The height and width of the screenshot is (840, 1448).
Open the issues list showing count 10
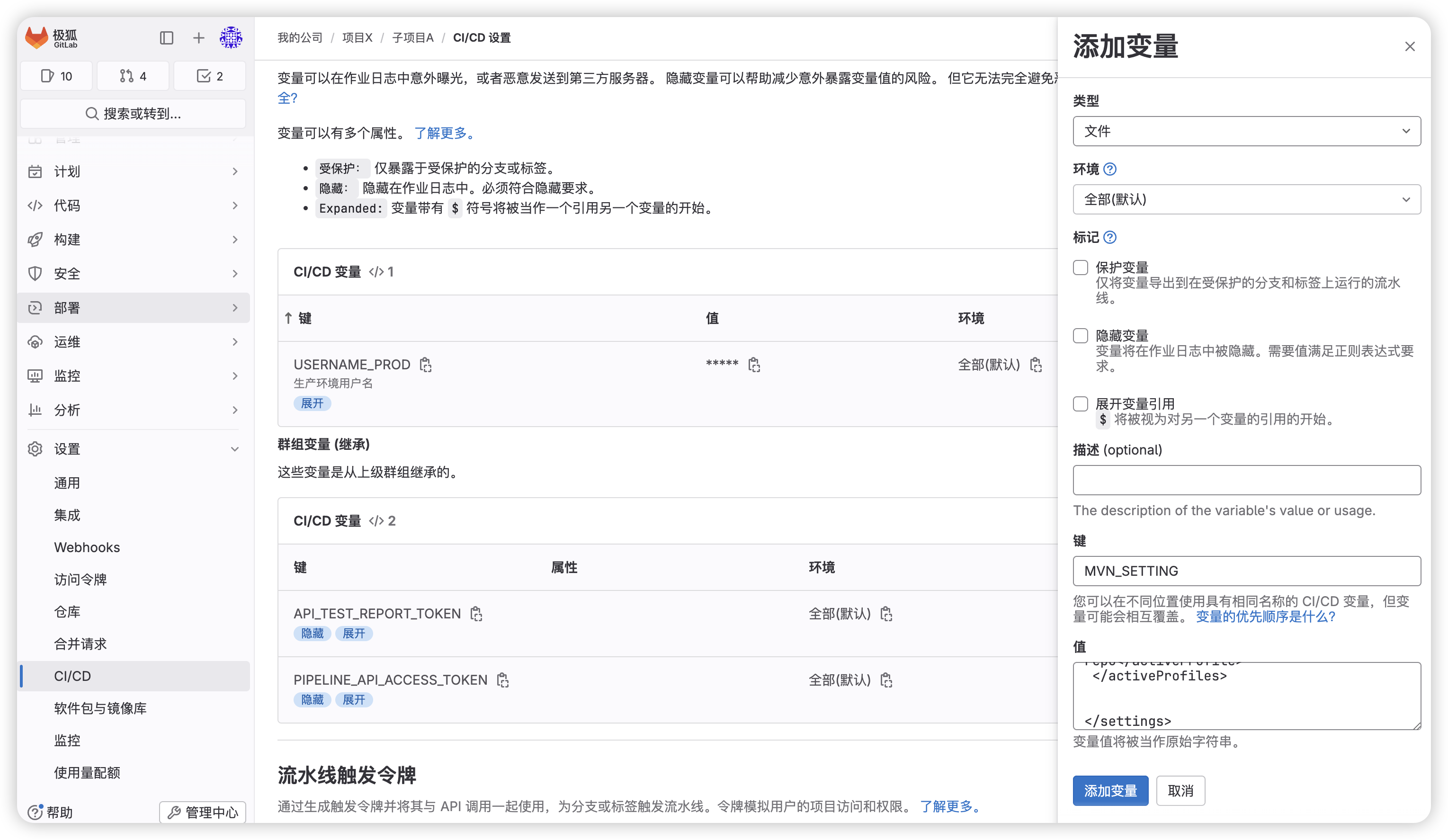(56, 75)
